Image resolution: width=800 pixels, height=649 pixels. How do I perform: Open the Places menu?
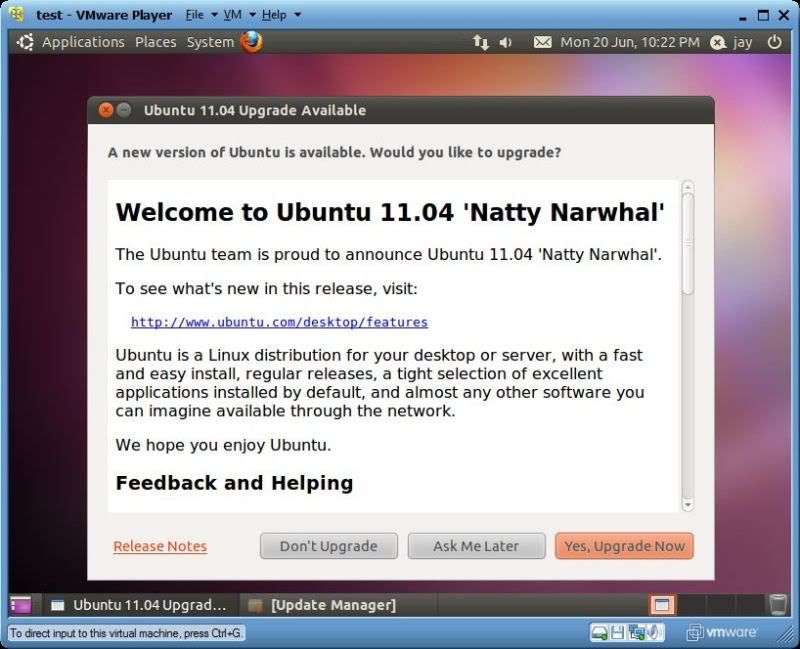(x=156, y=42)
